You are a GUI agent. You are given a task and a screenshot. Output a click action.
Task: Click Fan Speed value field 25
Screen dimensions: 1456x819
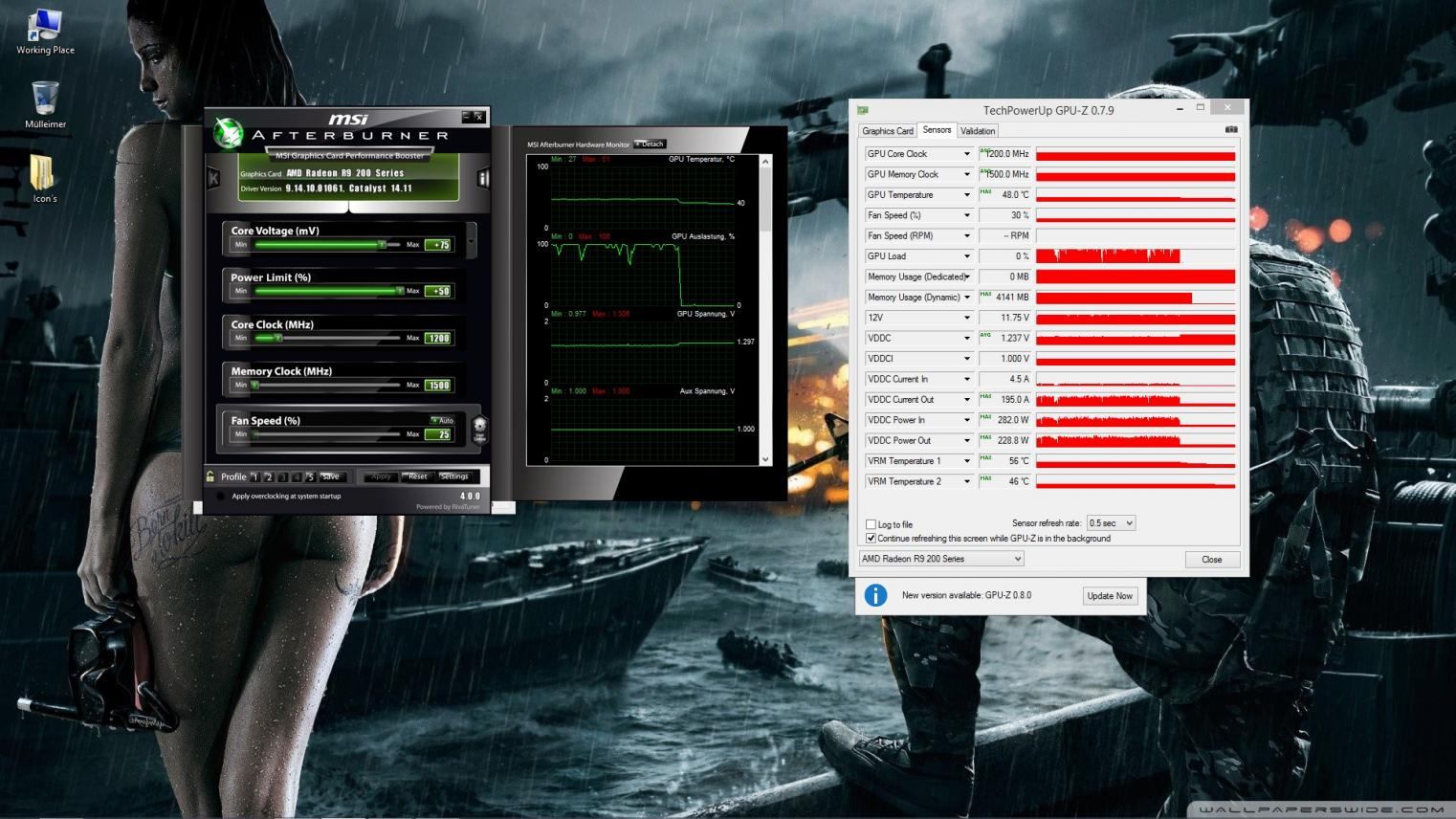[x=438, y=434]
